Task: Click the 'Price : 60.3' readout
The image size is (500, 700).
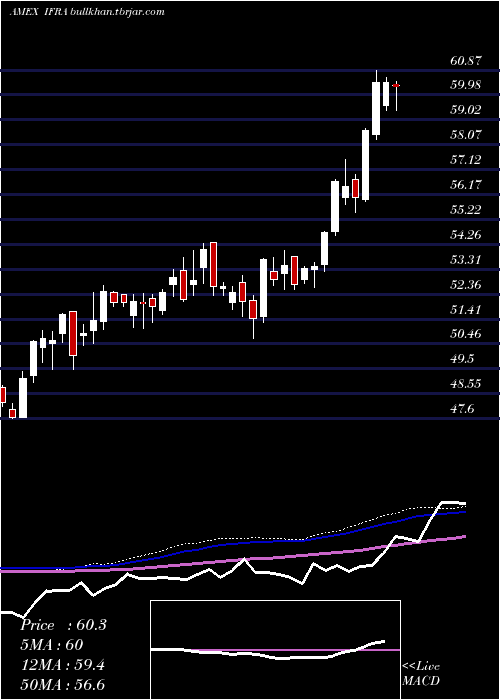Action: [63, 625]
